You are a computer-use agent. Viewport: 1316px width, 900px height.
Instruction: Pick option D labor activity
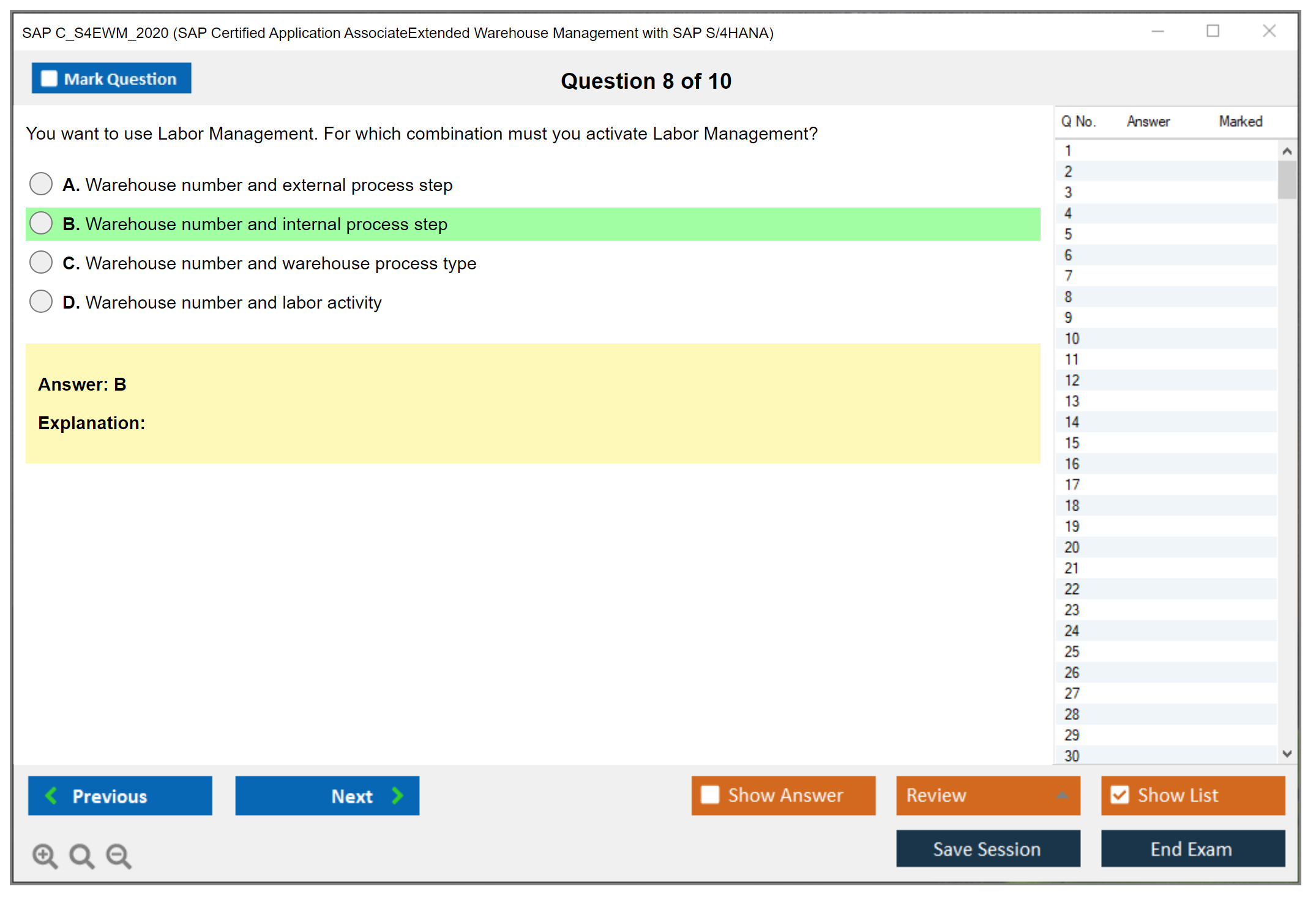[41, 301]
